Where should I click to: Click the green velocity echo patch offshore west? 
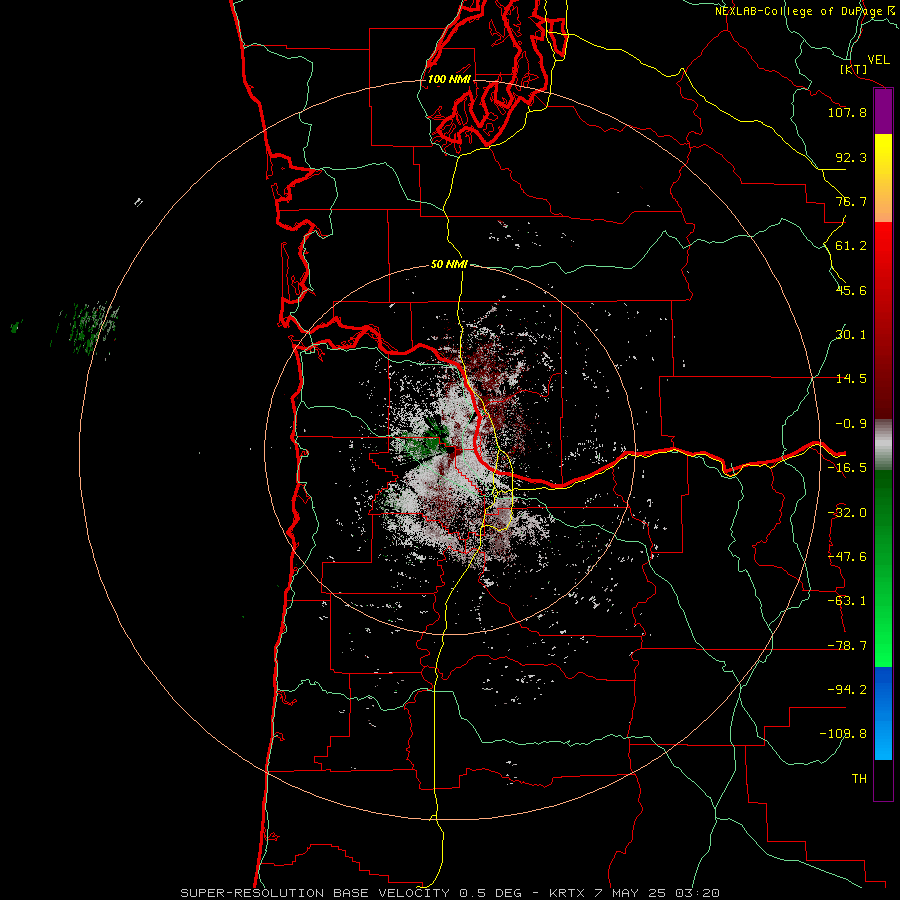[92, 329]
